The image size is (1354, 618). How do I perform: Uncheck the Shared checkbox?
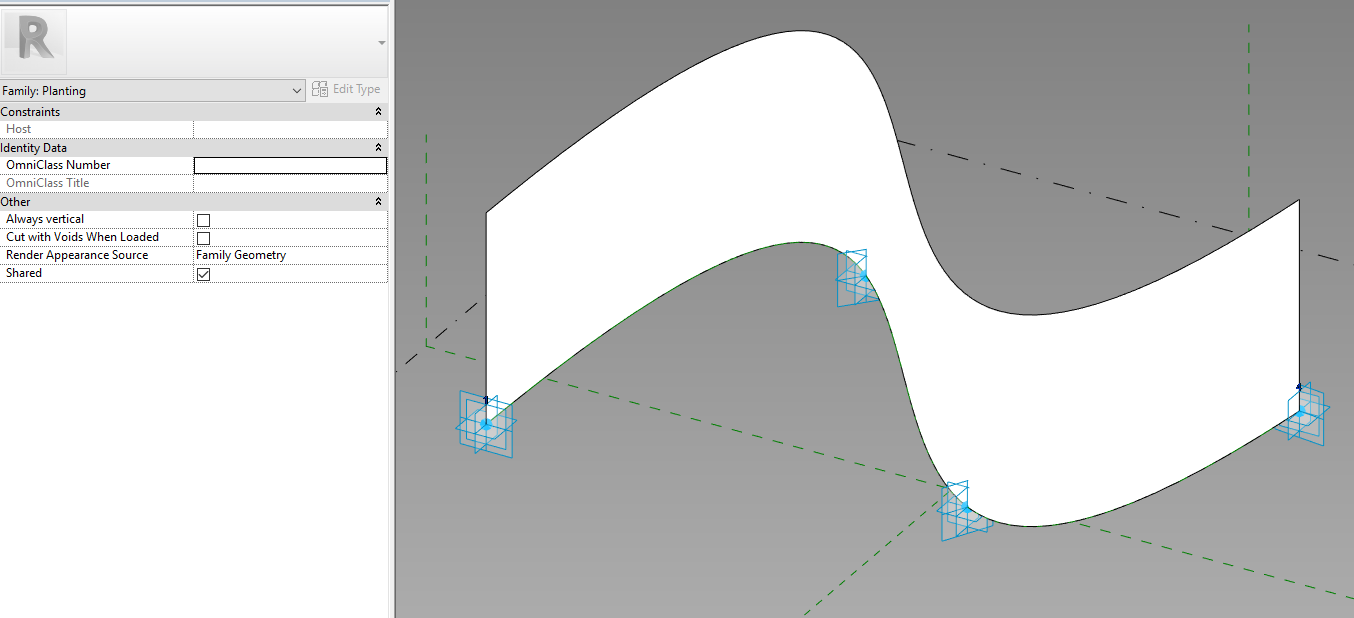tap(203, 273)
